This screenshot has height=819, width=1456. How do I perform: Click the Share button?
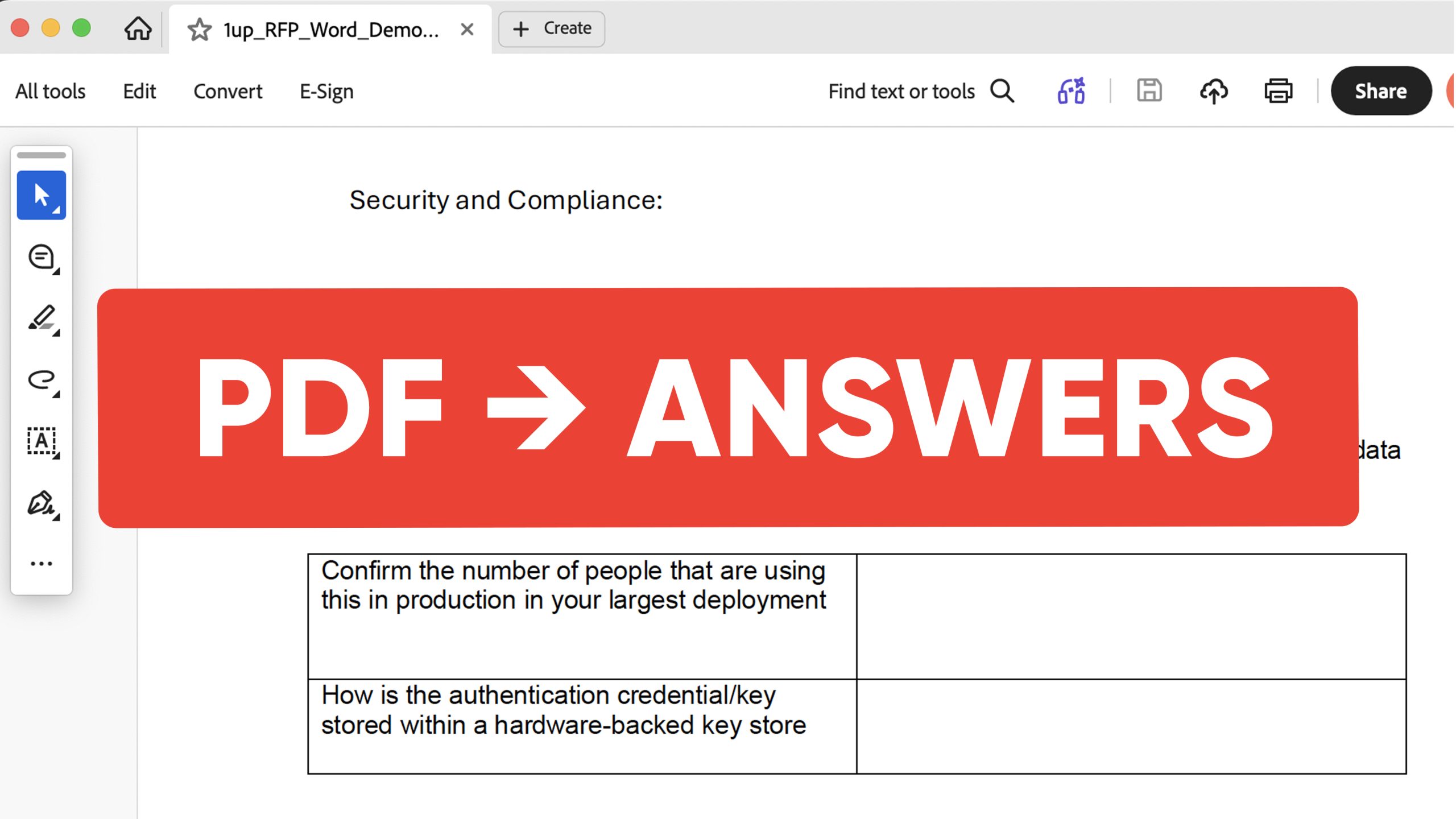[x=1381, y=91]
